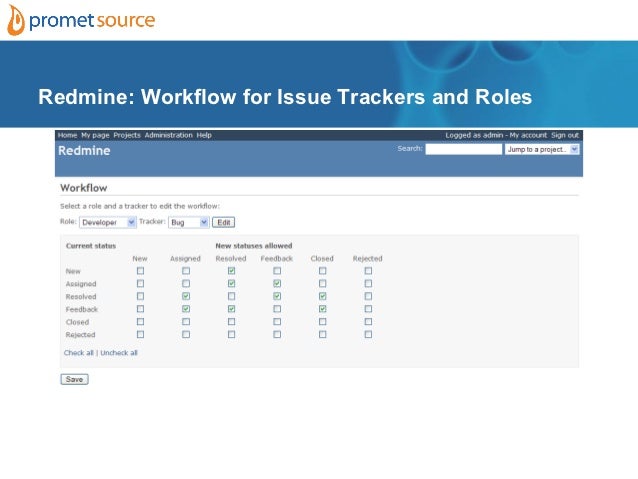Check New row, New column checkbox
The height and width of the screenshot is (479, 638).
point(140,271)
